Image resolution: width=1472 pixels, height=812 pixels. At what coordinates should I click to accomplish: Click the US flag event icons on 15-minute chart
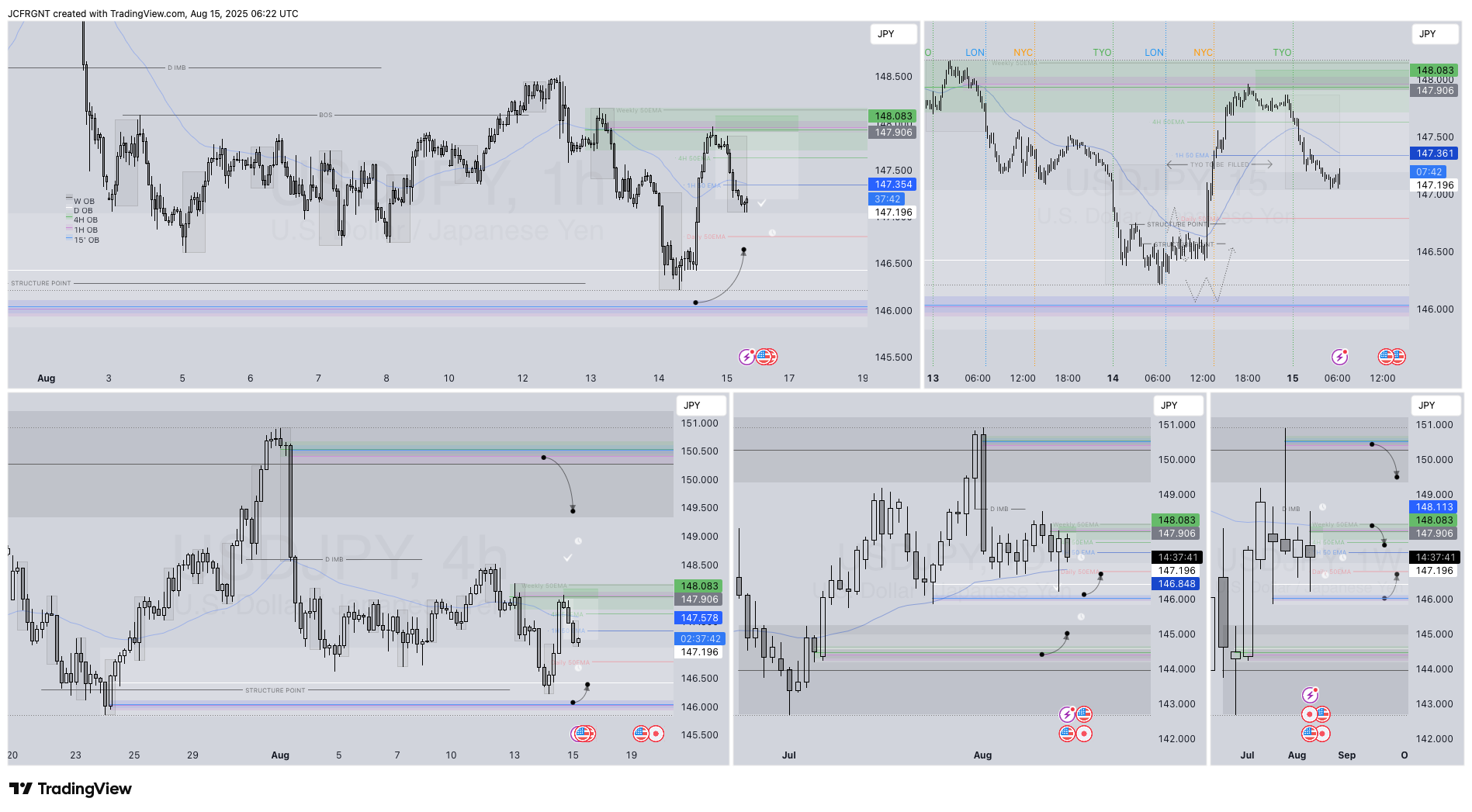1392,357
